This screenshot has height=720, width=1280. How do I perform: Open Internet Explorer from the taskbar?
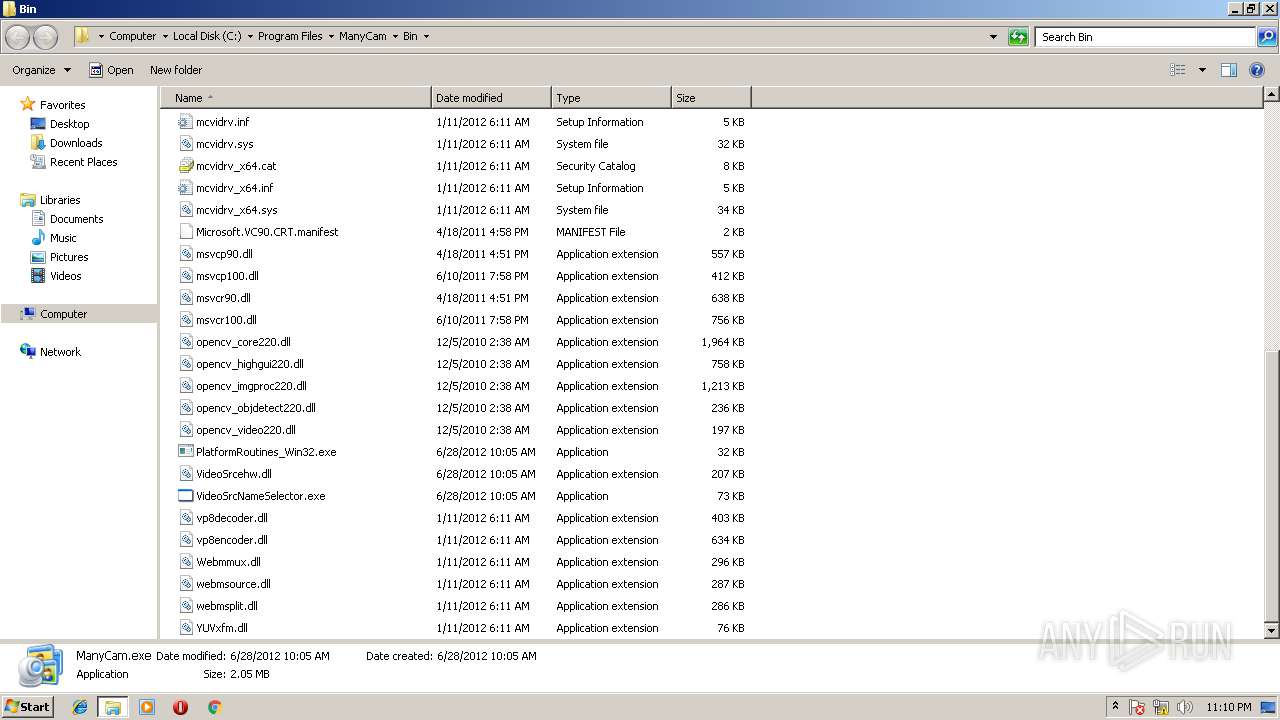tap(80, 707)
